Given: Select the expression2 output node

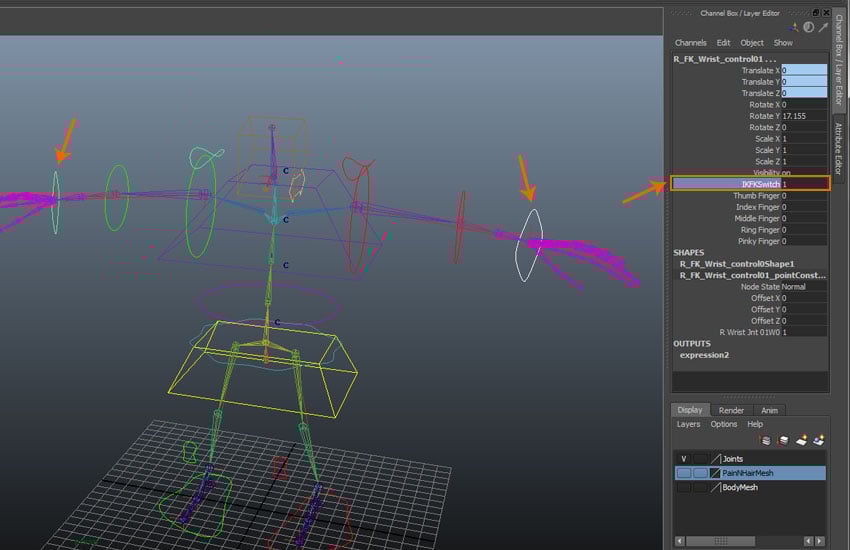Looking at the screenshot, I should coord(704,355).
